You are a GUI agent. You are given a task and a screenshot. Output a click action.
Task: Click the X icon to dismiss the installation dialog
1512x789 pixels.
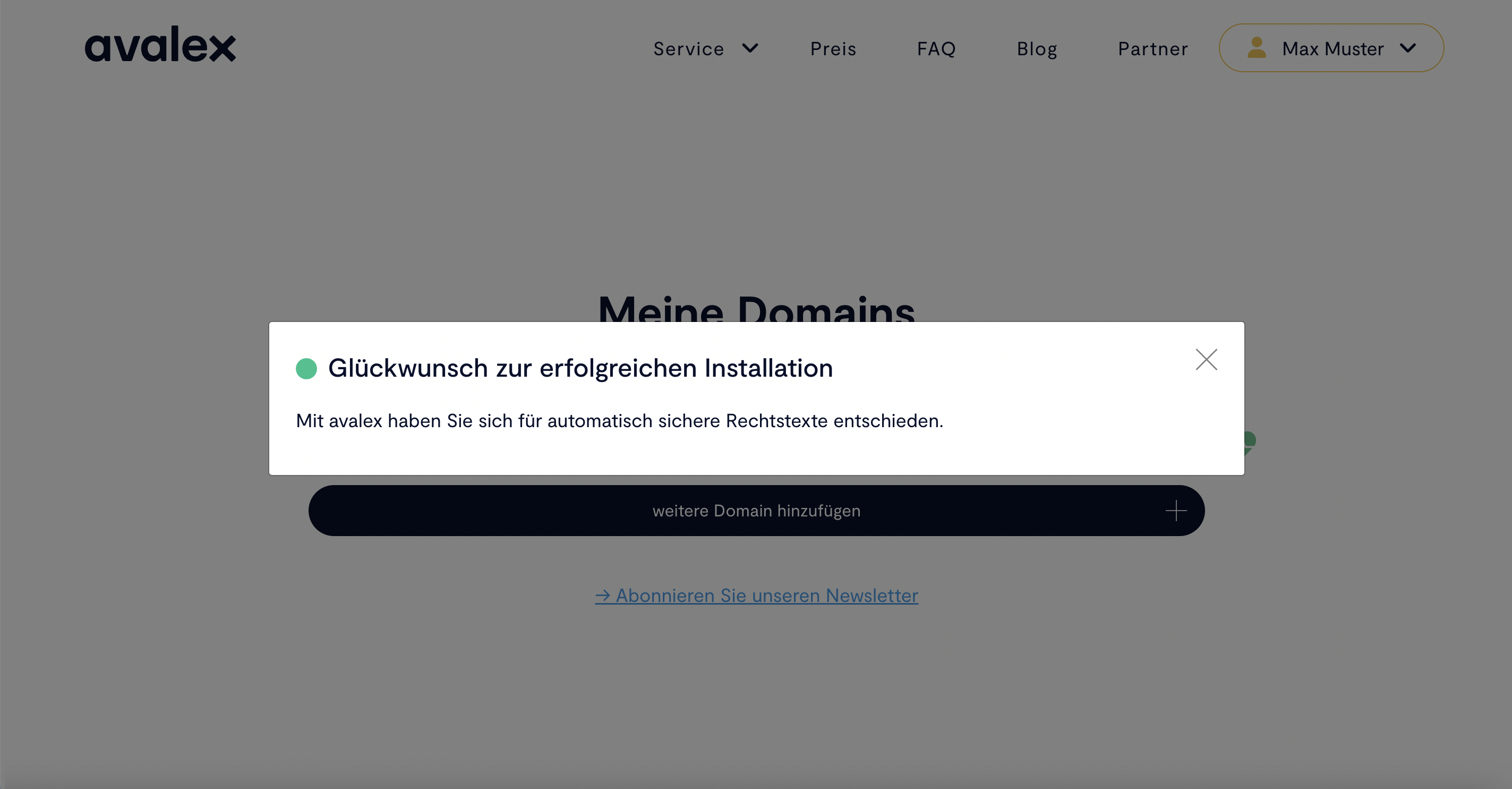pyautogui.click(x=1206, y=359)
